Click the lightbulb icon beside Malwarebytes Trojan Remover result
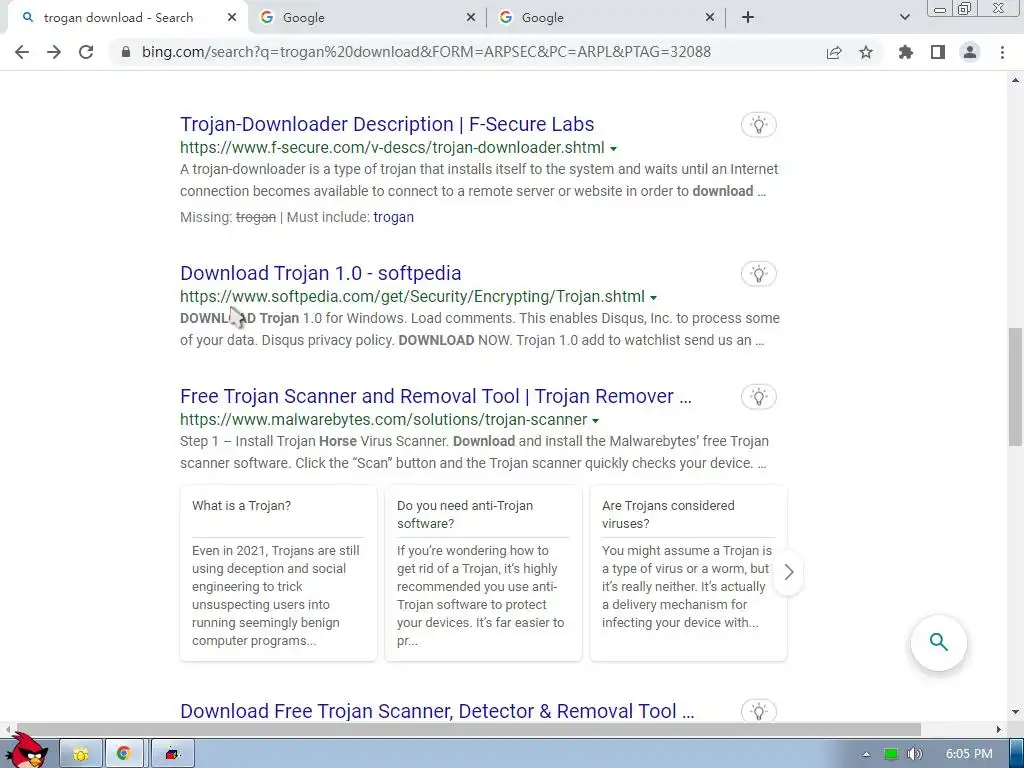The height and width of the screenshot is (768, 1024). (758, 396)
